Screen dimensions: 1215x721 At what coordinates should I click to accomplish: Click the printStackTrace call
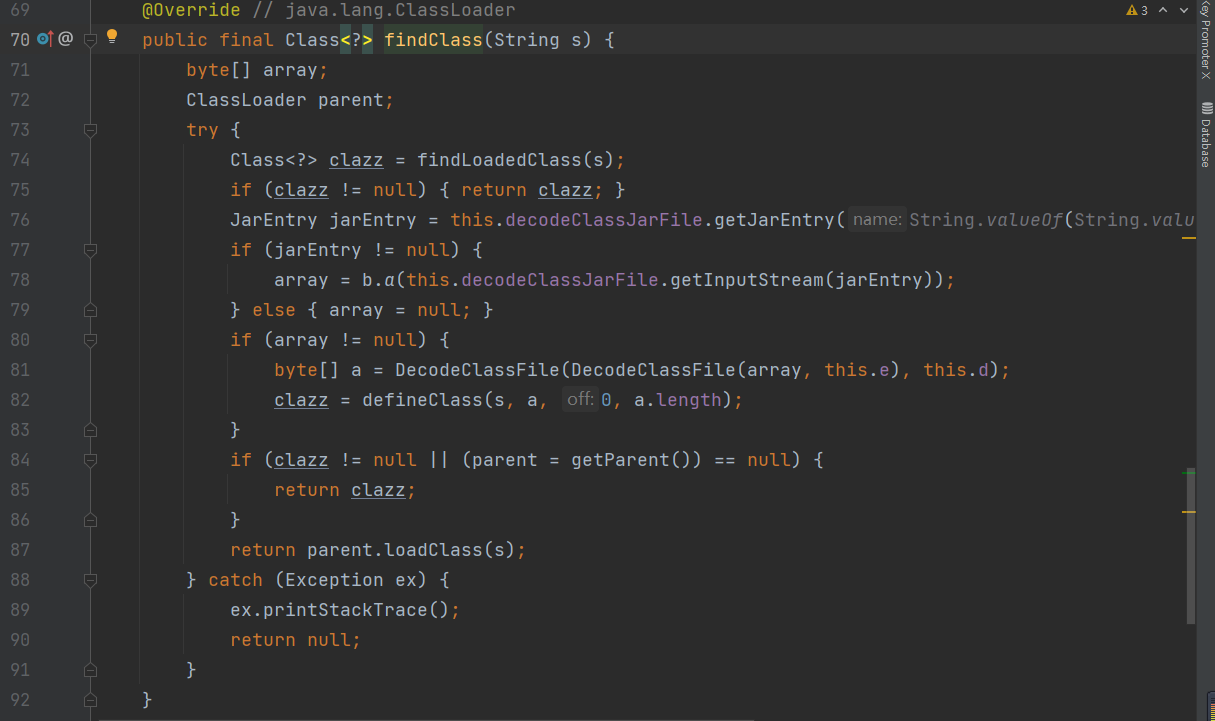click(351, 610)
